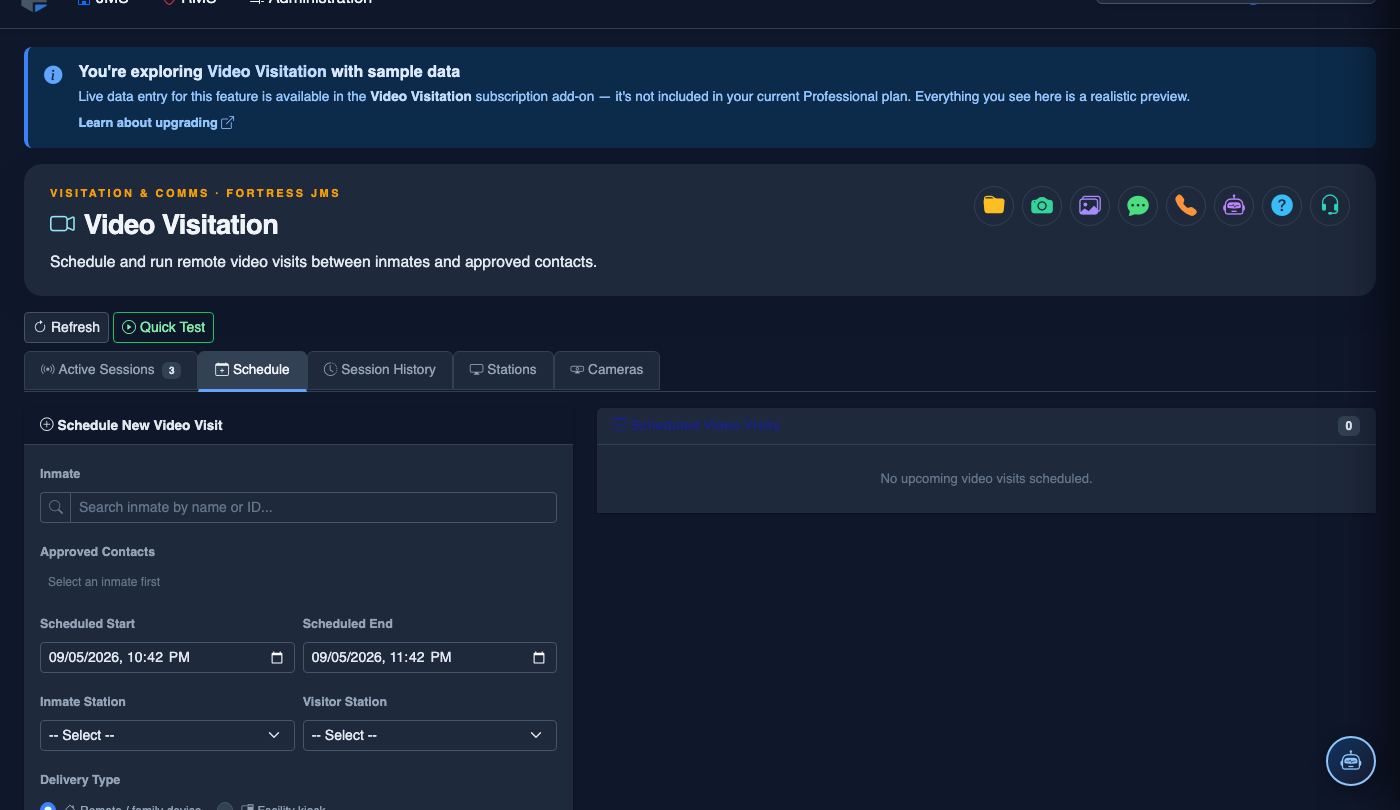Open the green chat bubble icon
Screen dimensions: 1400x810
pos(1138,206)
